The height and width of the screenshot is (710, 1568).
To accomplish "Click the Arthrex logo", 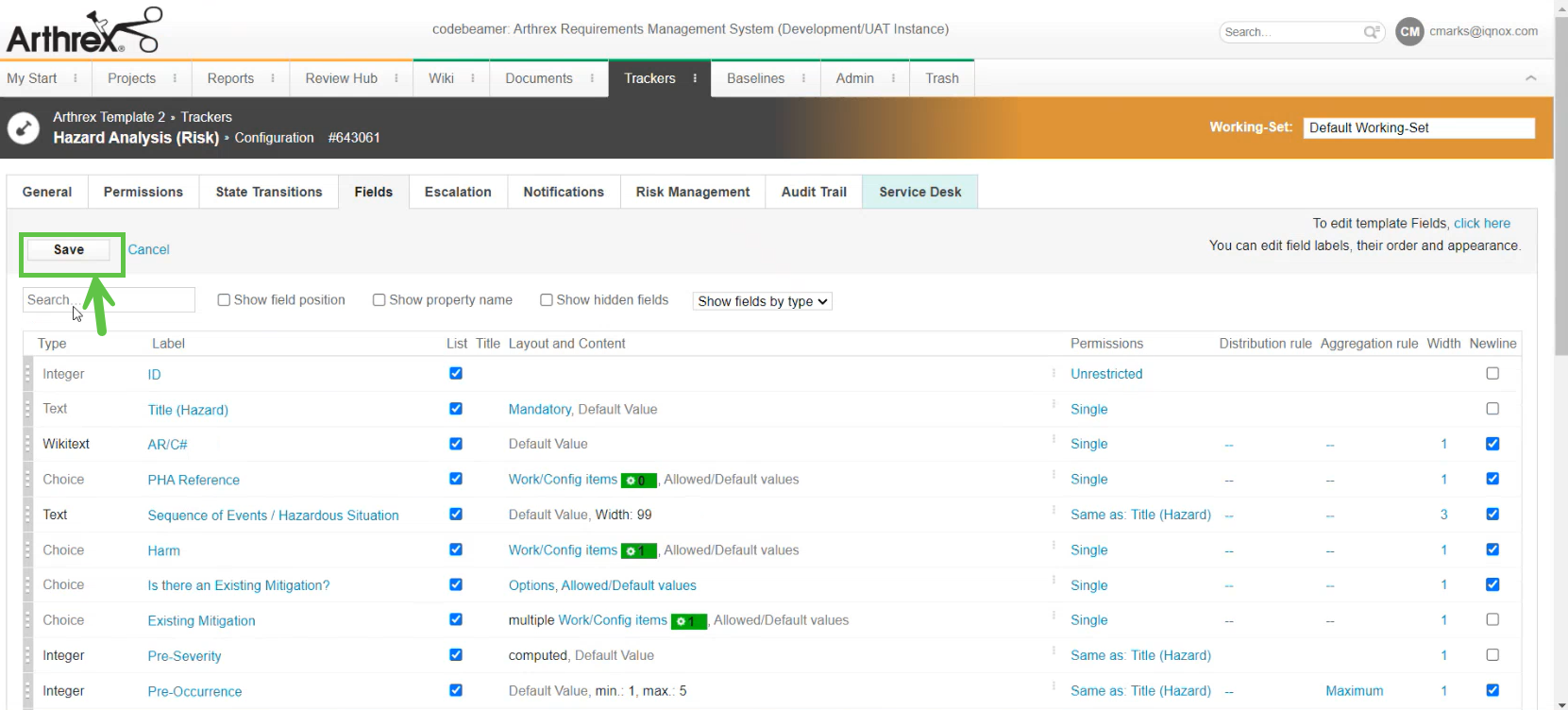I will pyautogui.click(x=83, y=32).
